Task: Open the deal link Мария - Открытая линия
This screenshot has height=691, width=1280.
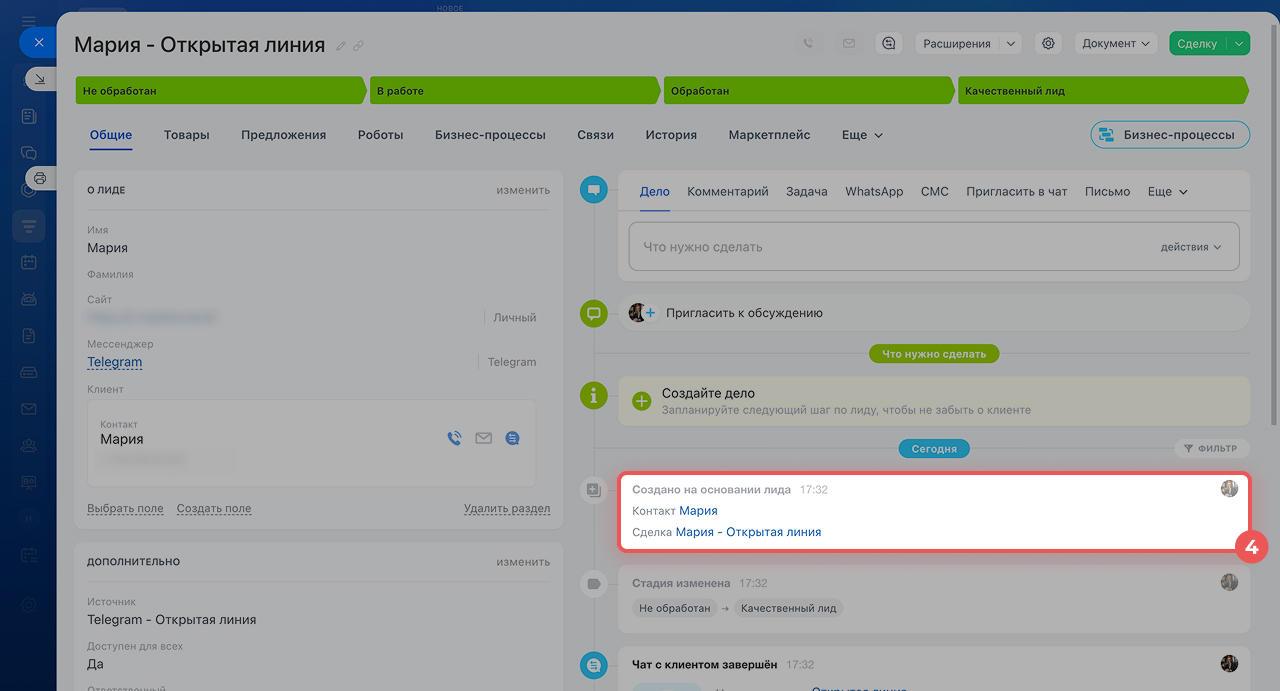Action: (748, 532)
